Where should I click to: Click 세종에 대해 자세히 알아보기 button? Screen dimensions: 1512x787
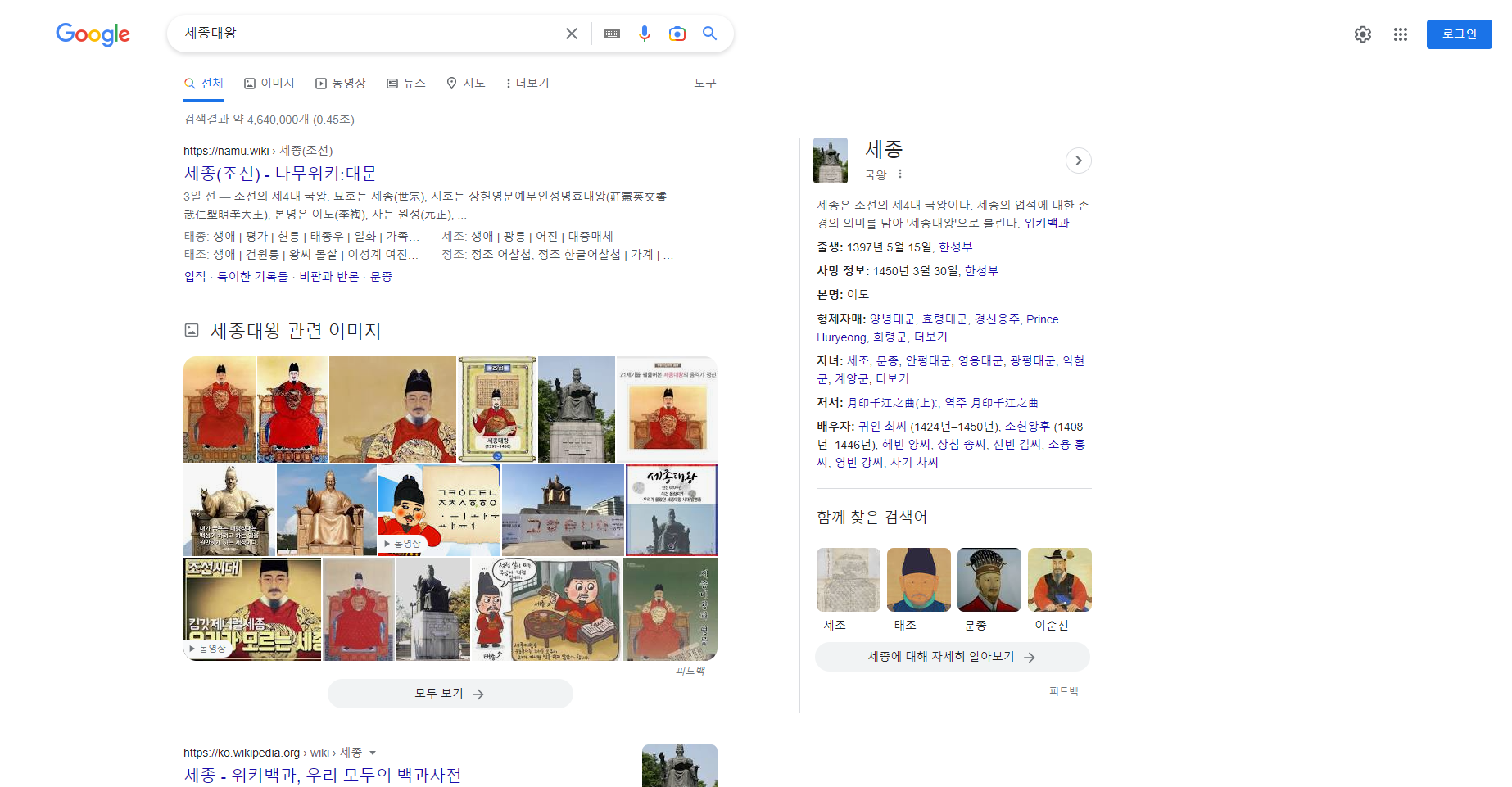[953, 657]
